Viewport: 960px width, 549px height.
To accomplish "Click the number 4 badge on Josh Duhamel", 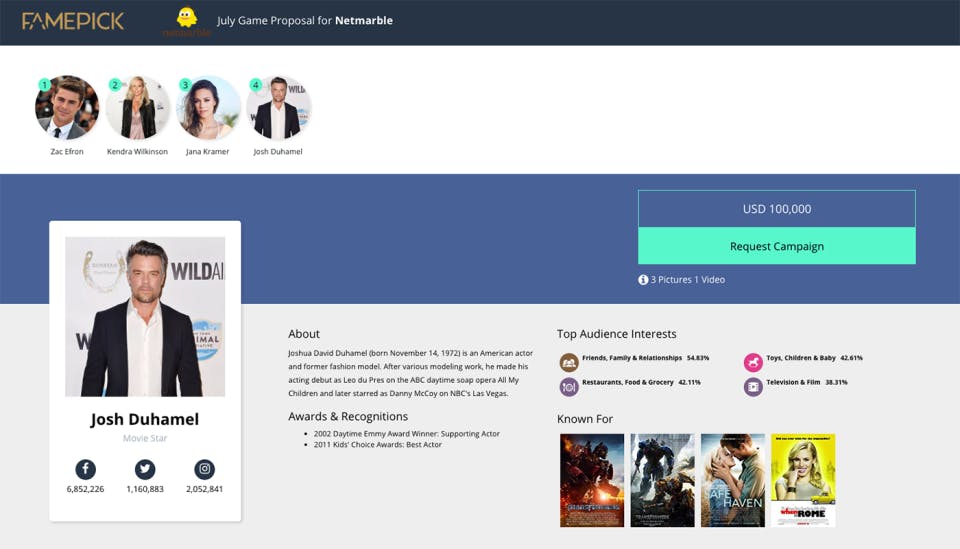I will [255, 85].
